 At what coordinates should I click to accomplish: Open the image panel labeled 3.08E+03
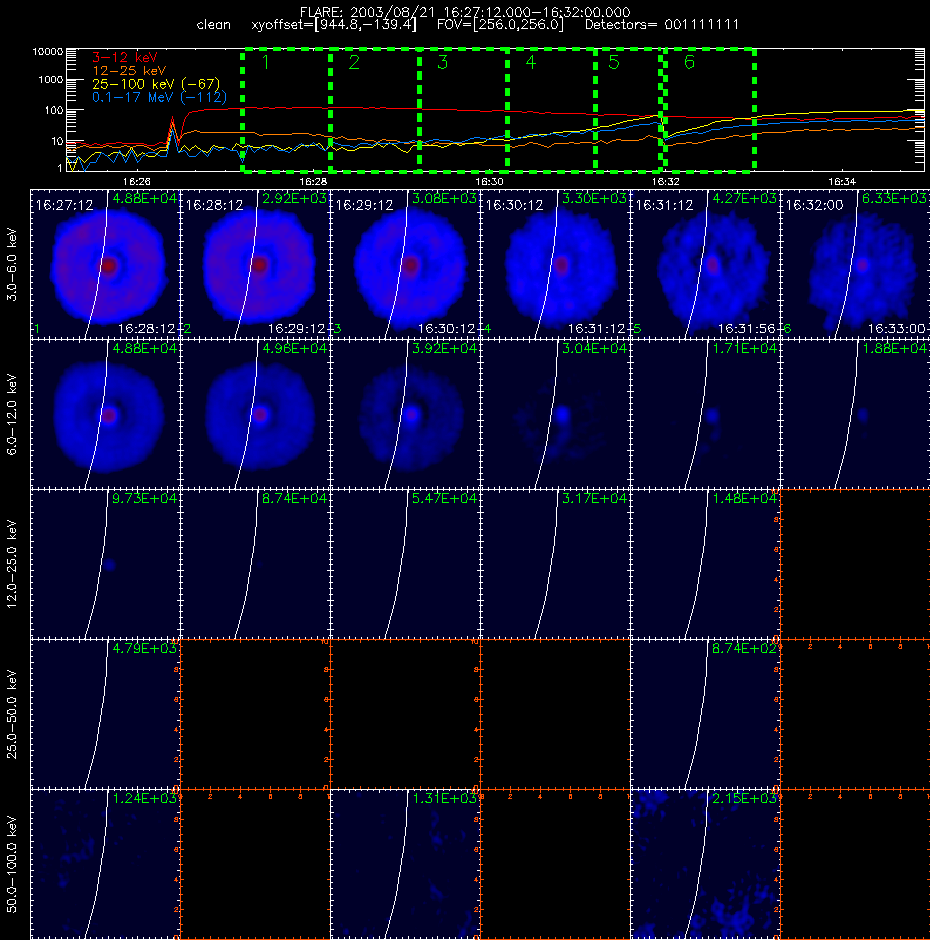[405, 264]
